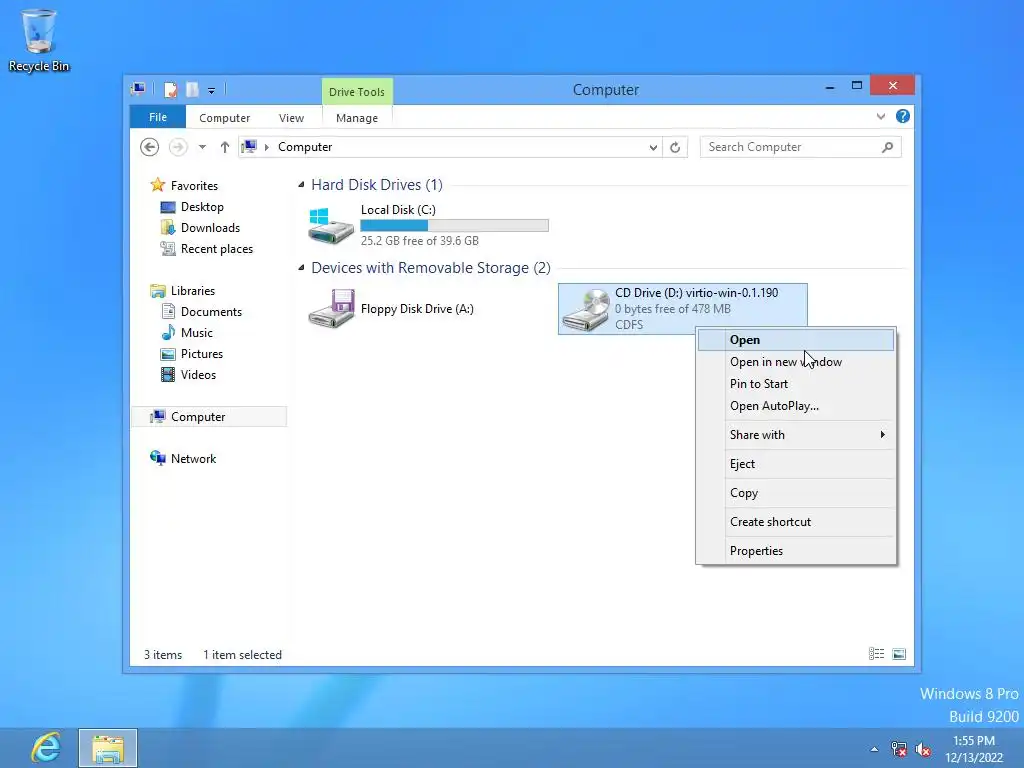1024x768 pixels.
Task: Switch to Large icons view in status bar
Action: coord(899,654)
